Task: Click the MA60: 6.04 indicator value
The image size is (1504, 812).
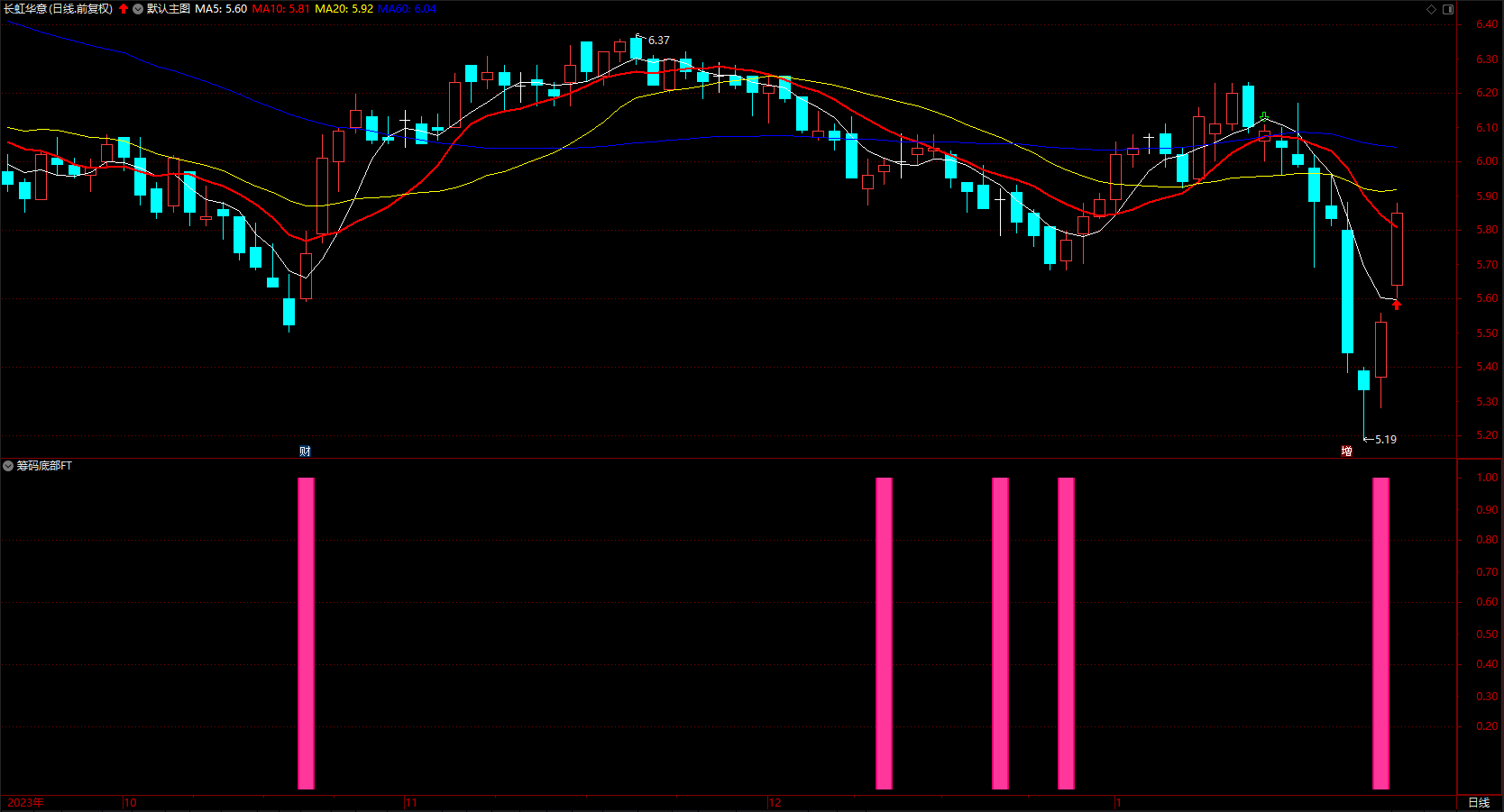Action: coord(407,9)
